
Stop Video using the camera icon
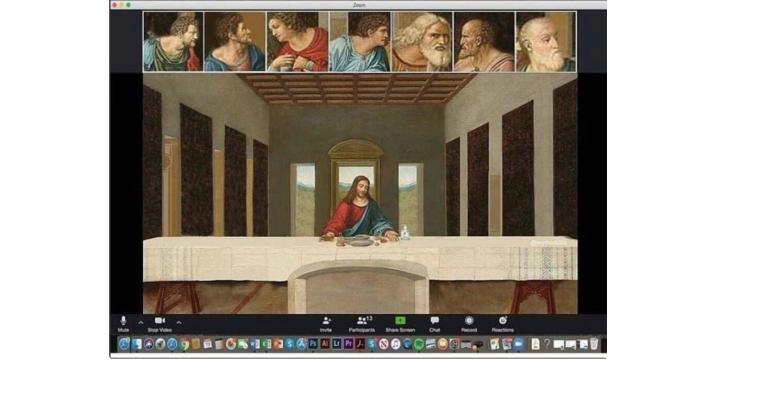pyautogui.click(x=160, y=323)
